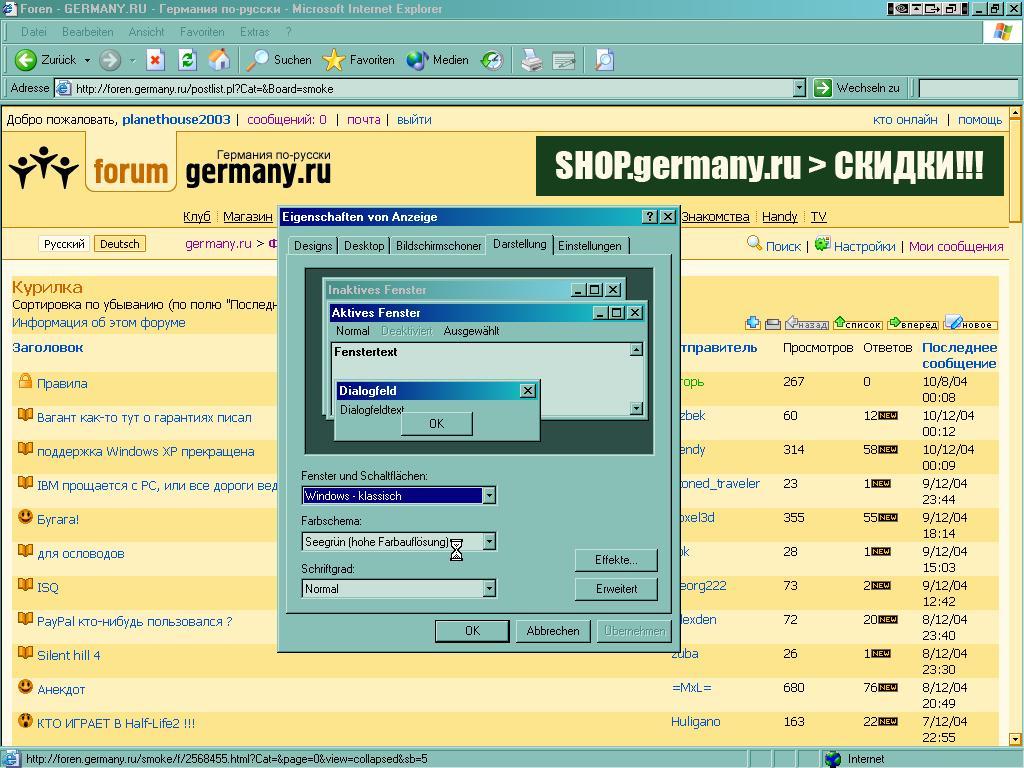Click the почта mail link

click(364, 120)
